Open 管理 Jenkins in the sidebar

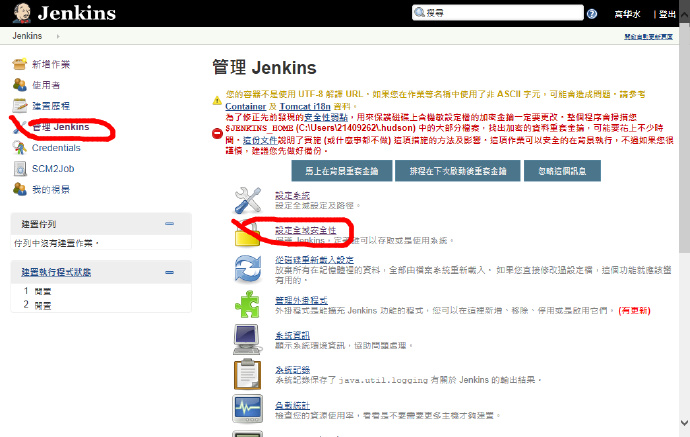(61, 127)
